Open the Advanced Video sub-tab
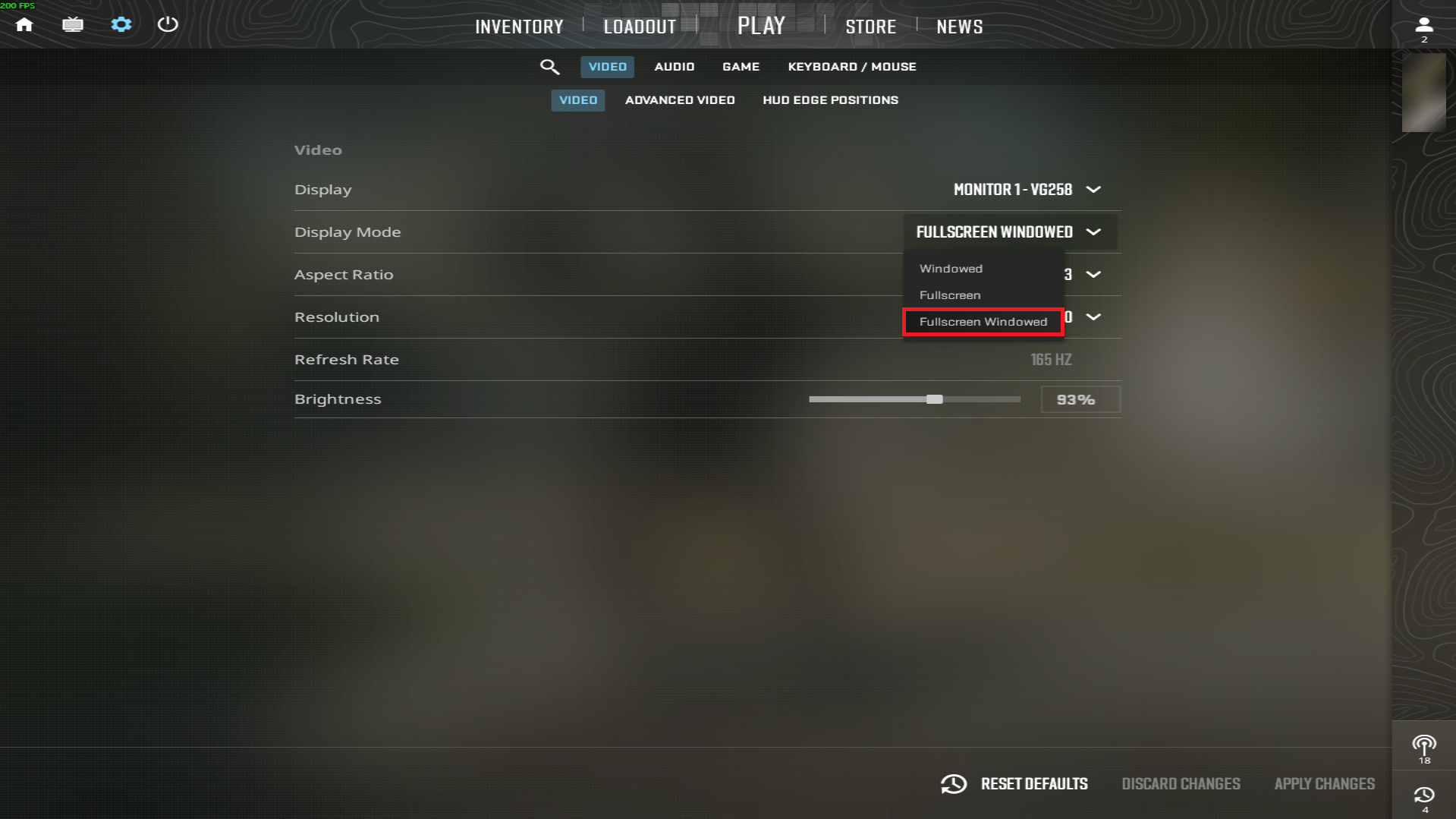Image resolution: width=1456 pixels, height=819 pixels. pos(680,100)
